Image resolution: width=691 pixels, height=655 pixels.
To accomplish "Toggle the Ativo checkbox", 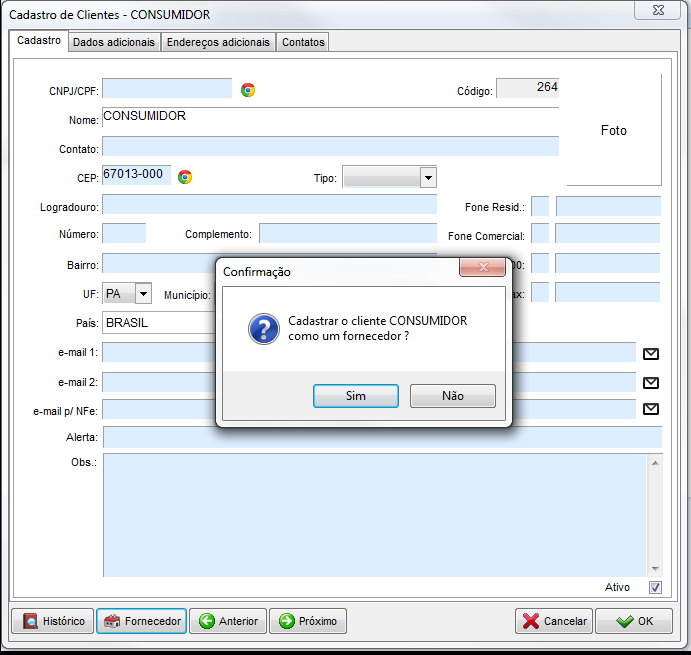I will tap(655, 587).
